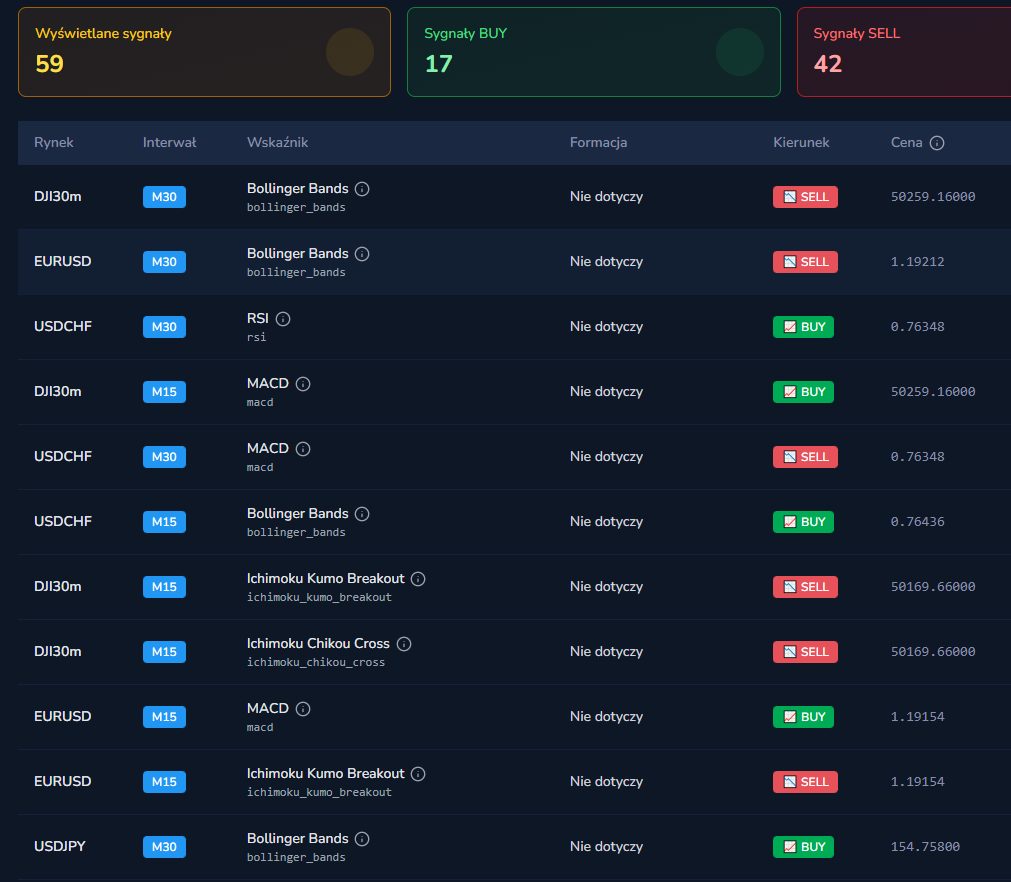Select the Sygnały SELL summary card
Viewport: 1011px width, 882px height.
903,52
